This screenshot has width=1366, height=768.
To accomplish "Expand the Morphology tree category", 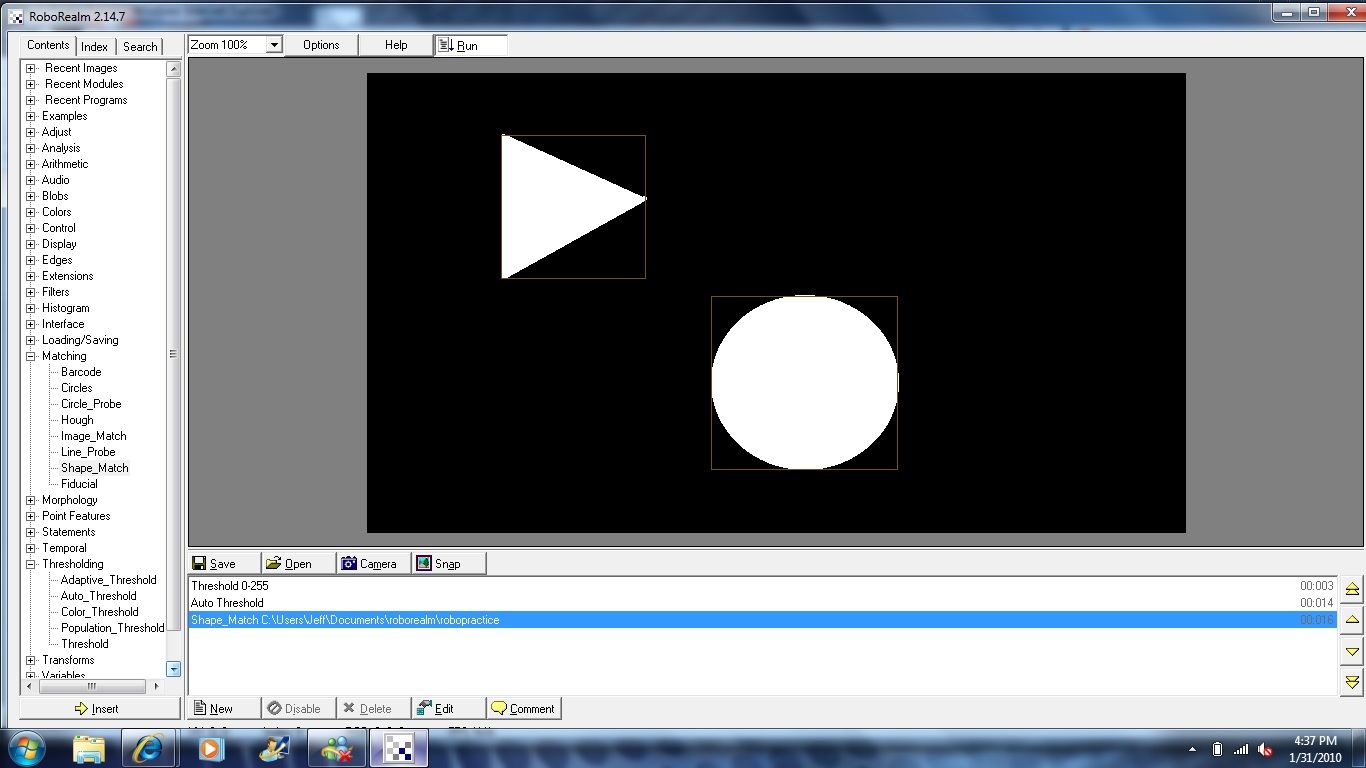I will click(31, 500).
